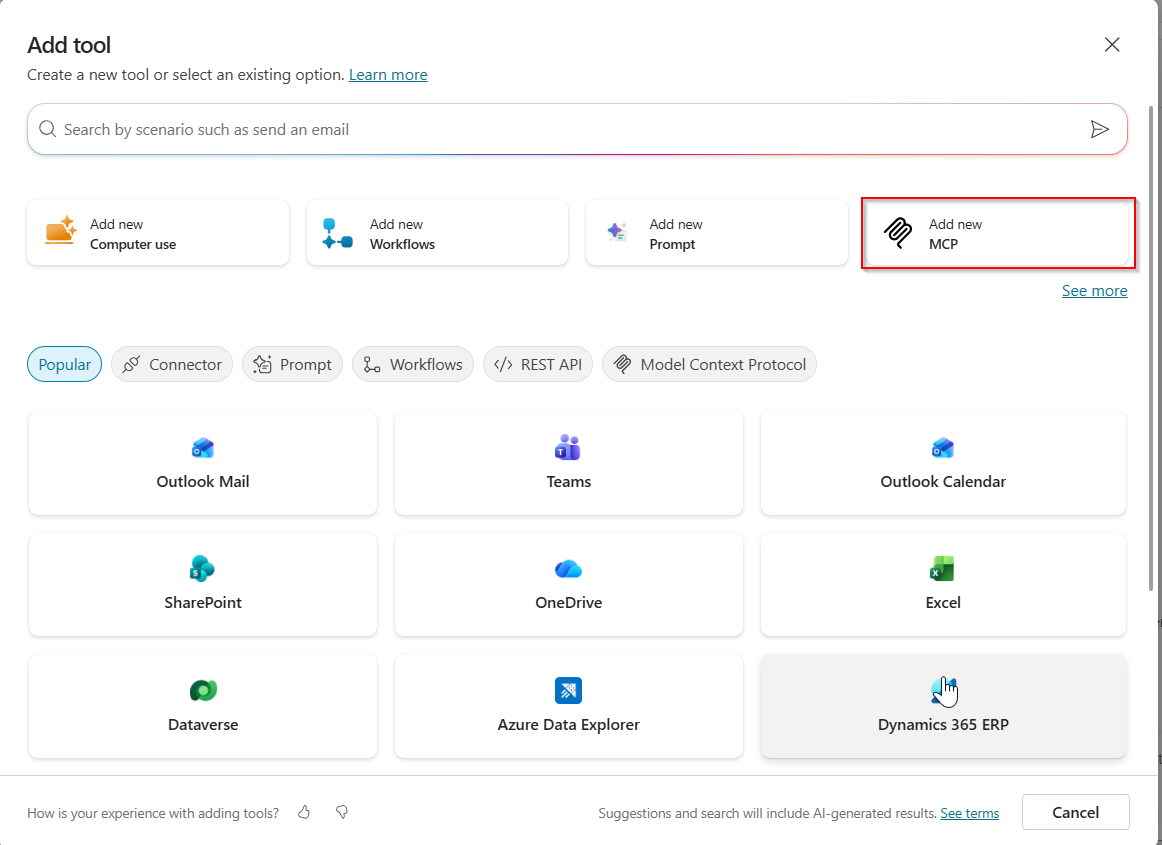The height and width of the screenshot is (845, 1162).
Task: Click the OneDrive cloud icon
Action: tap(568, 569)
